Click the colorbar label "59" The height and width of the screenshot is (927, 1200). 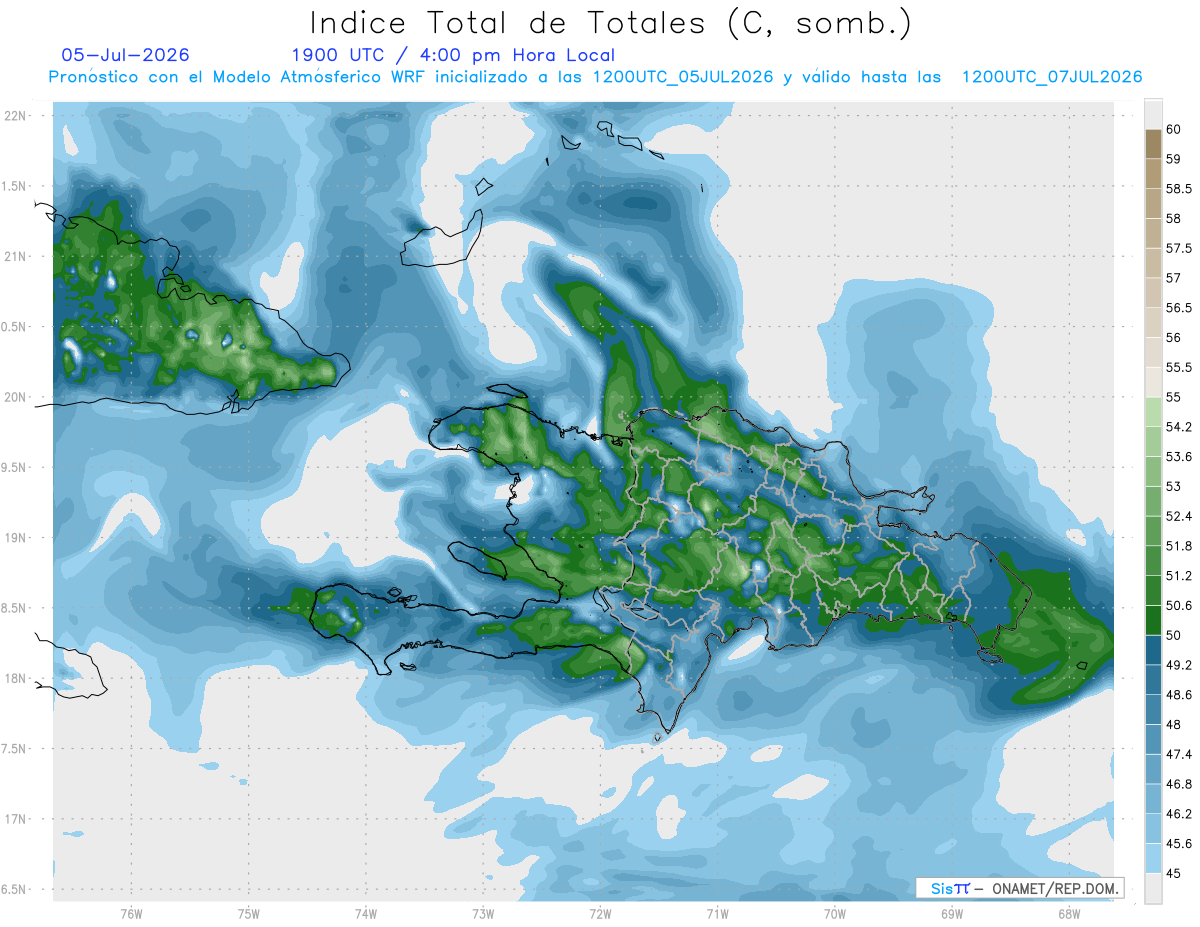1175,159
